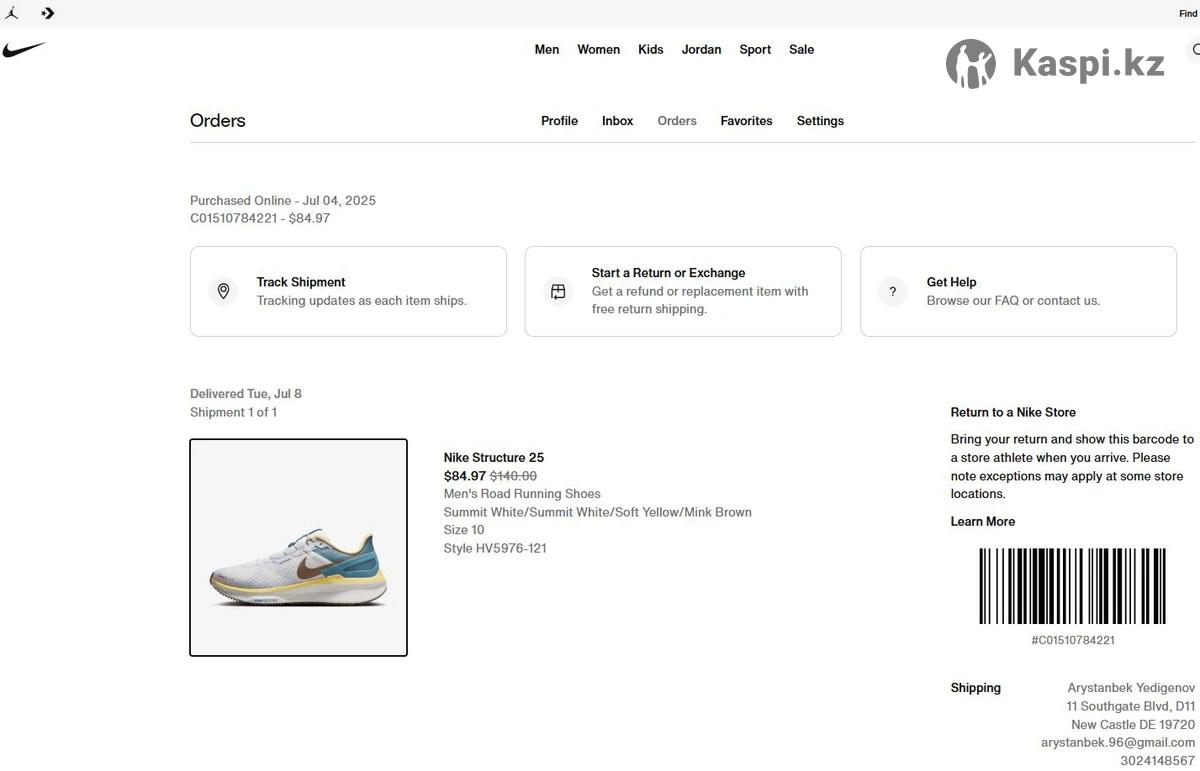The width and height of the screenshot is (1200, 771).
Task: Click the 11 Southgate Blvd, D11 address line
Action: coord(1131,706)
